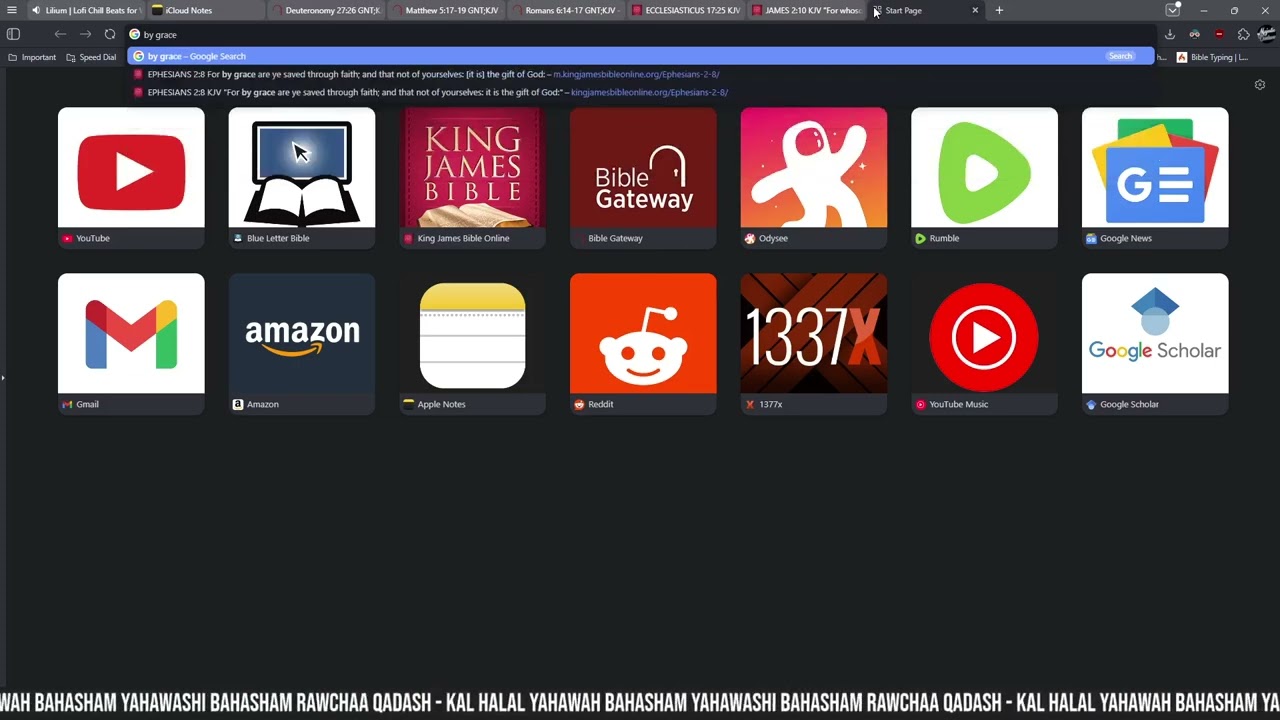This screenshot has height=720, width=1280.
Task: Click the red blocker extension icon
Action: tap(1218, 34)
